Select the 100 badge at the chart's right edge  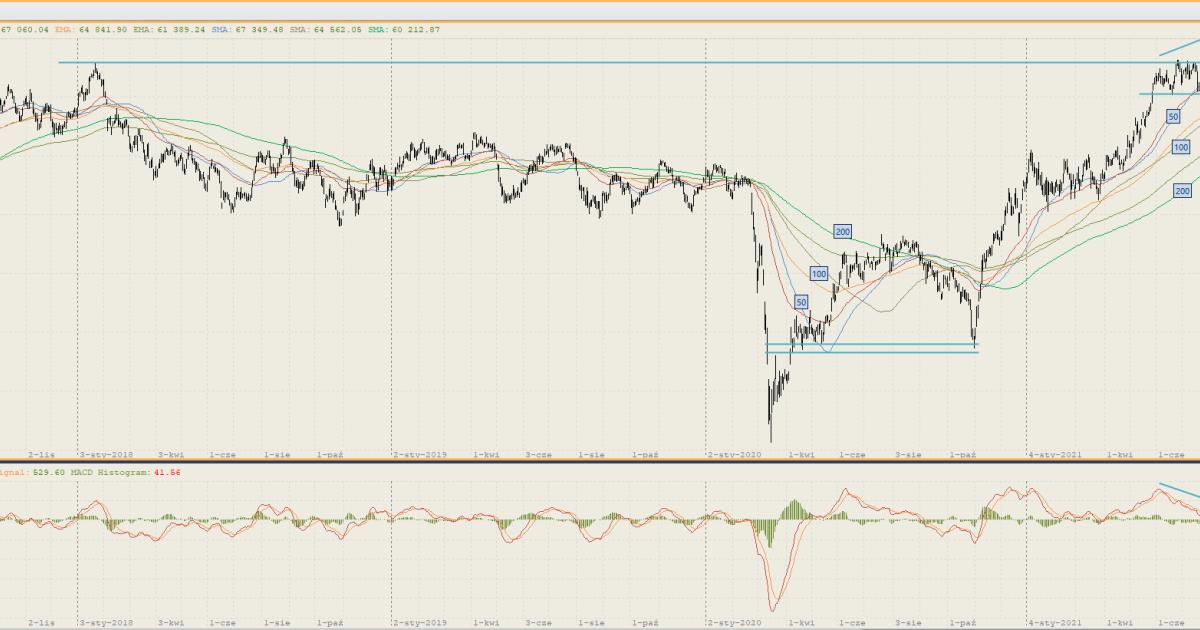[x=1181, y=147]
